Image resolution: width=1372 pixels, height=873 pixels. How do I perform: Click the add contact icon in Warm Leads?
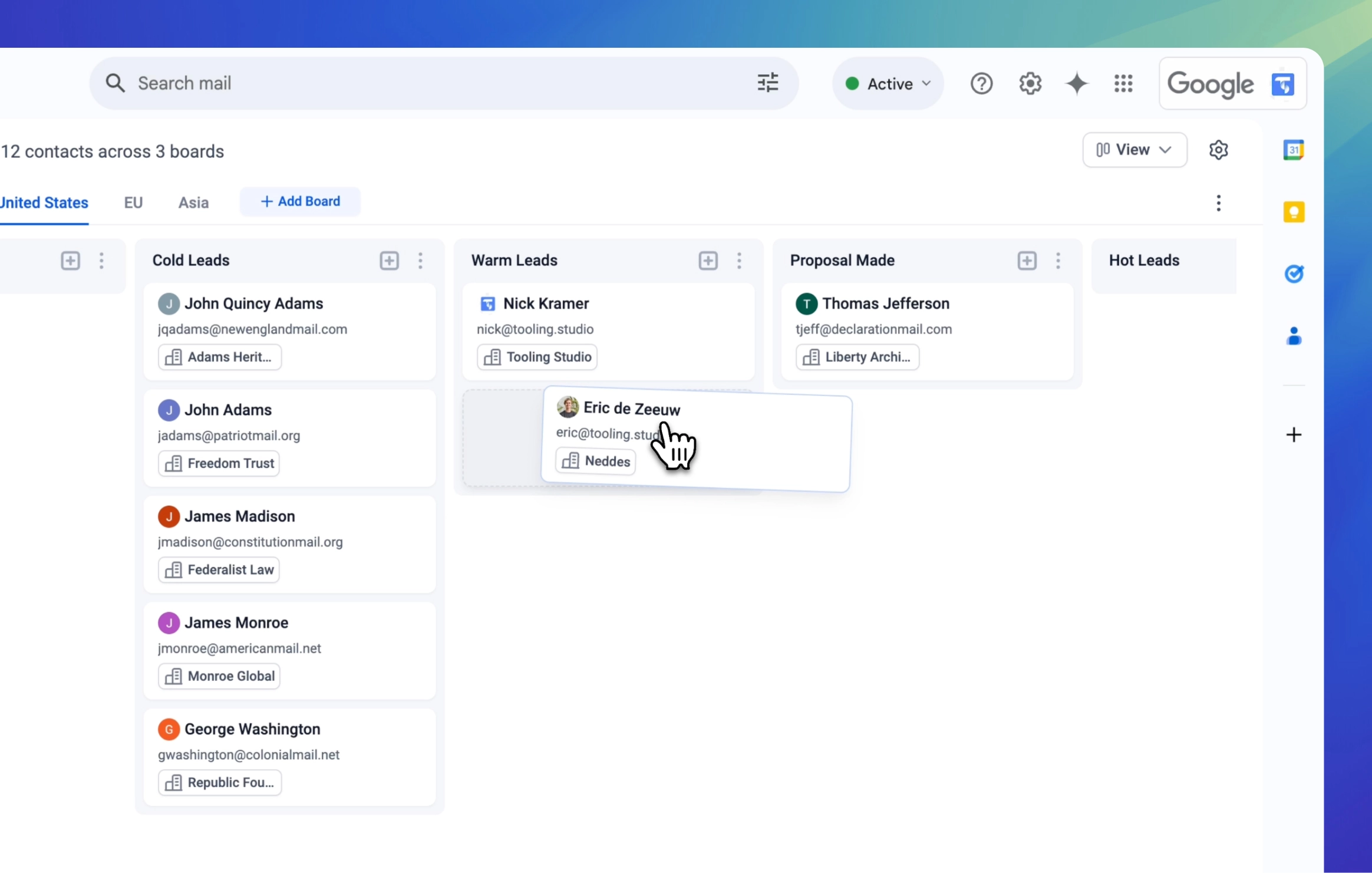(x=708, y=260)
